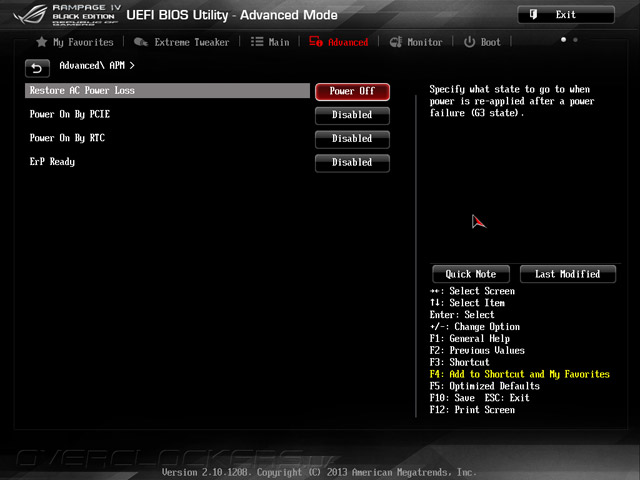Click the F5 Optimized Defaults hint
This screenshot has width=640, height=480.
[484, 386]
